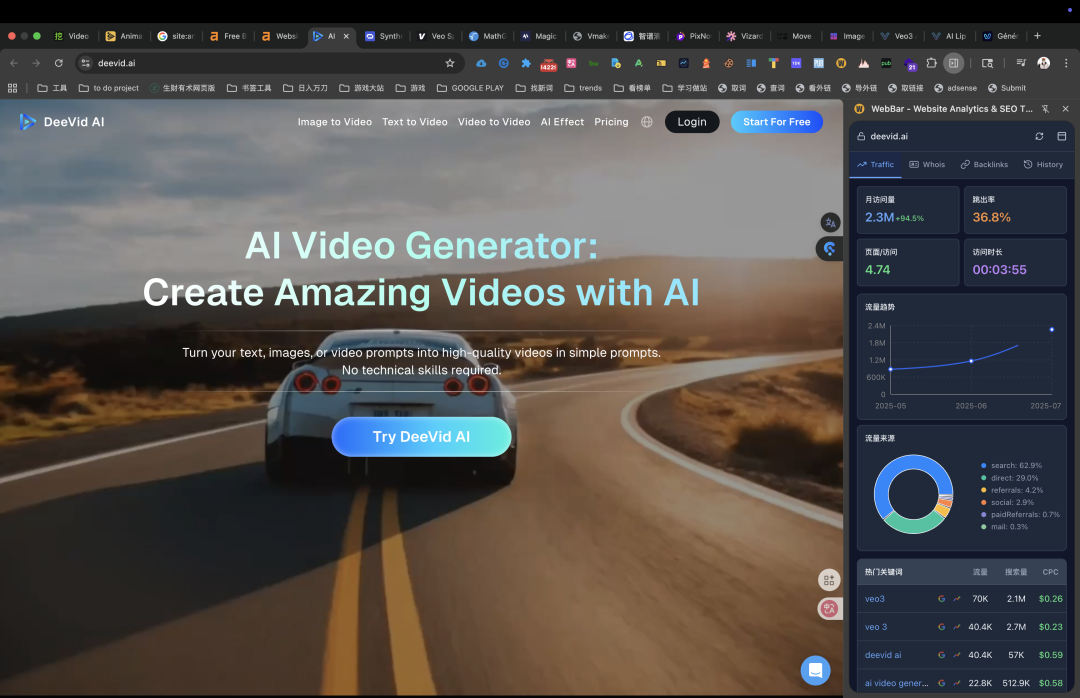Click the search: 62.9% legend entry

tap(1012, 466)
